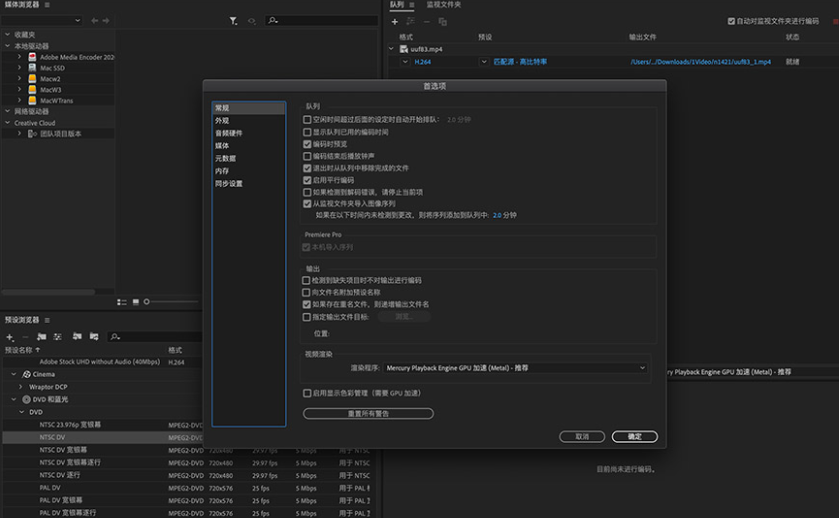Enable 启用显示色彩管理 checkbox
The width and height of the screenshot is (839, 518).
pos(307,393)
